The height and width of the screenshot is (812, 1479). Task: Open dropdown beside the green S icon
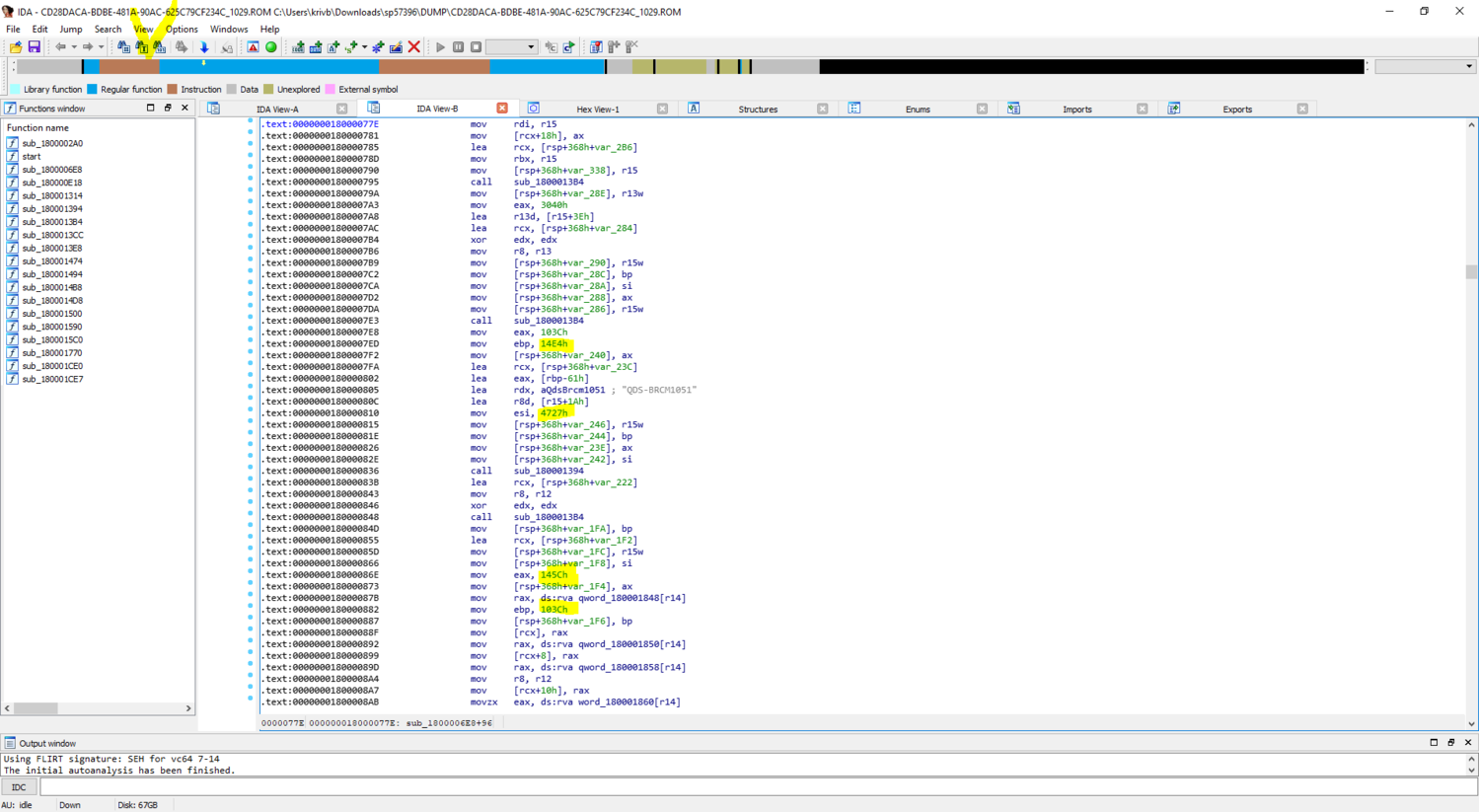[364, 47]
